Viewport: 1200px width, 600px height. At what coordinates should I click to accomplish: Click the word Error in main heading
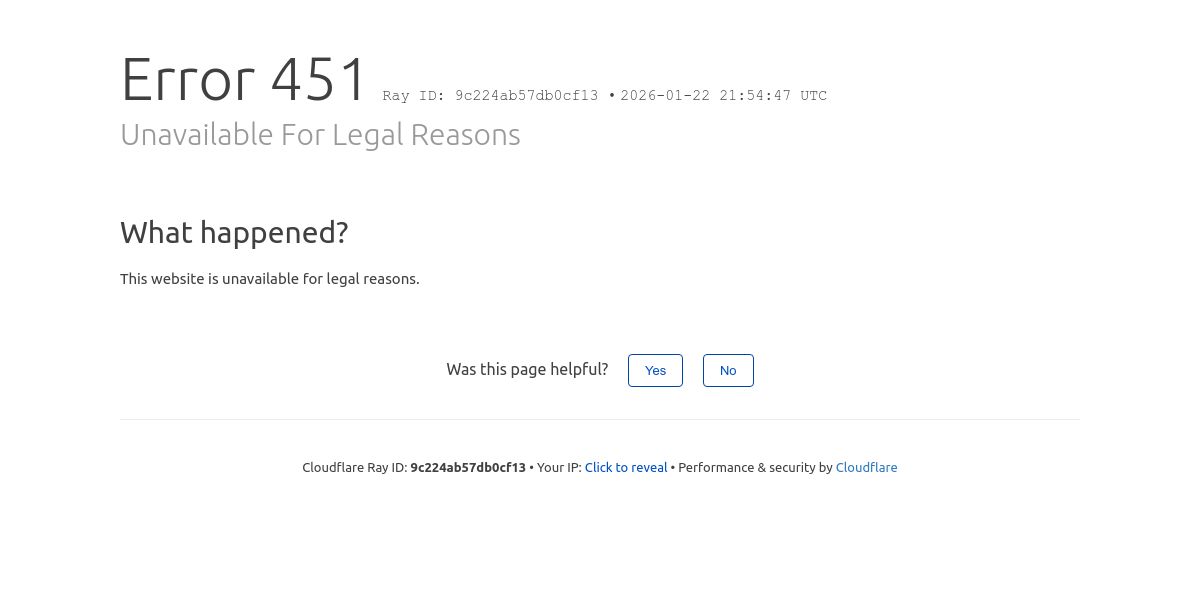pos(188,79)
